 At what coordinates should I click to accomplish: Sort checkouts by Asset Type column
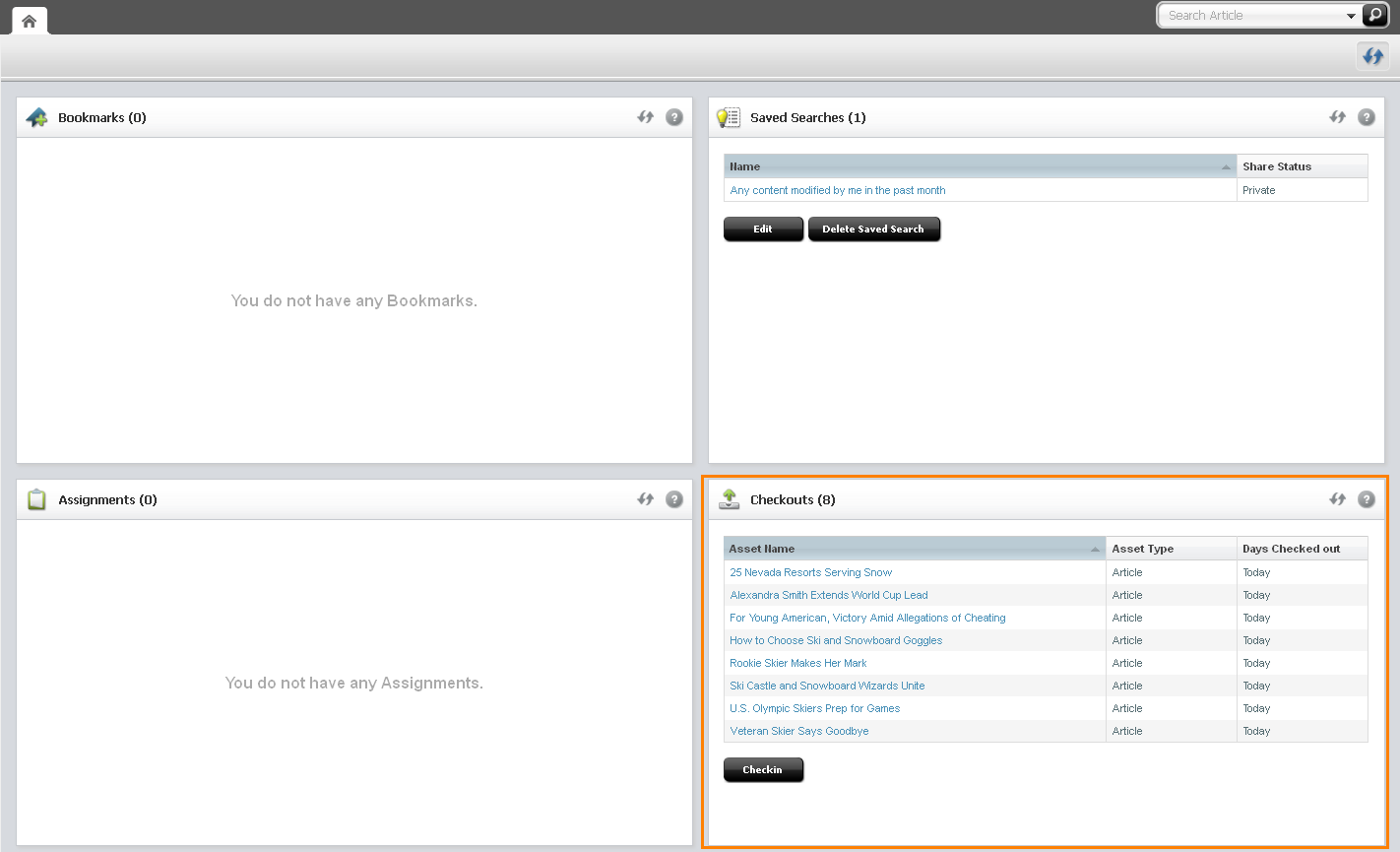pyautogui.click(x=1172, y=549)
